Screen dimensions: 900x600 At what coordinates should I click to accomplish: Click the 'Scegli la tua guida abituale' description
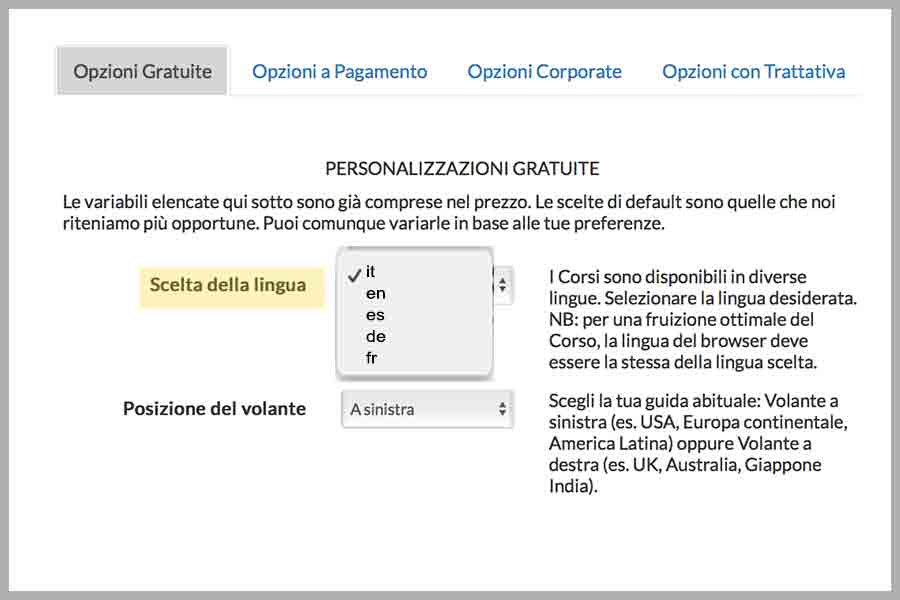(x=698, y=443)
